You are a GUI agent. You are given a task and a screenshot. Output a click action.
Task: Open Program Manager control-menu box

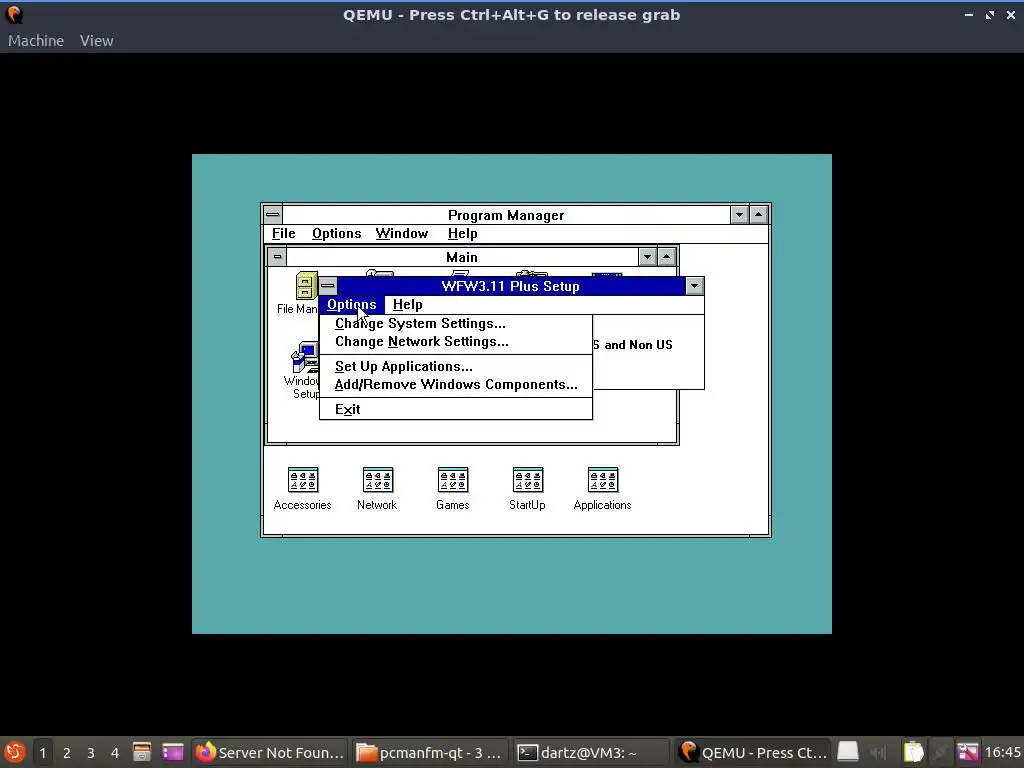click(273, 215)
